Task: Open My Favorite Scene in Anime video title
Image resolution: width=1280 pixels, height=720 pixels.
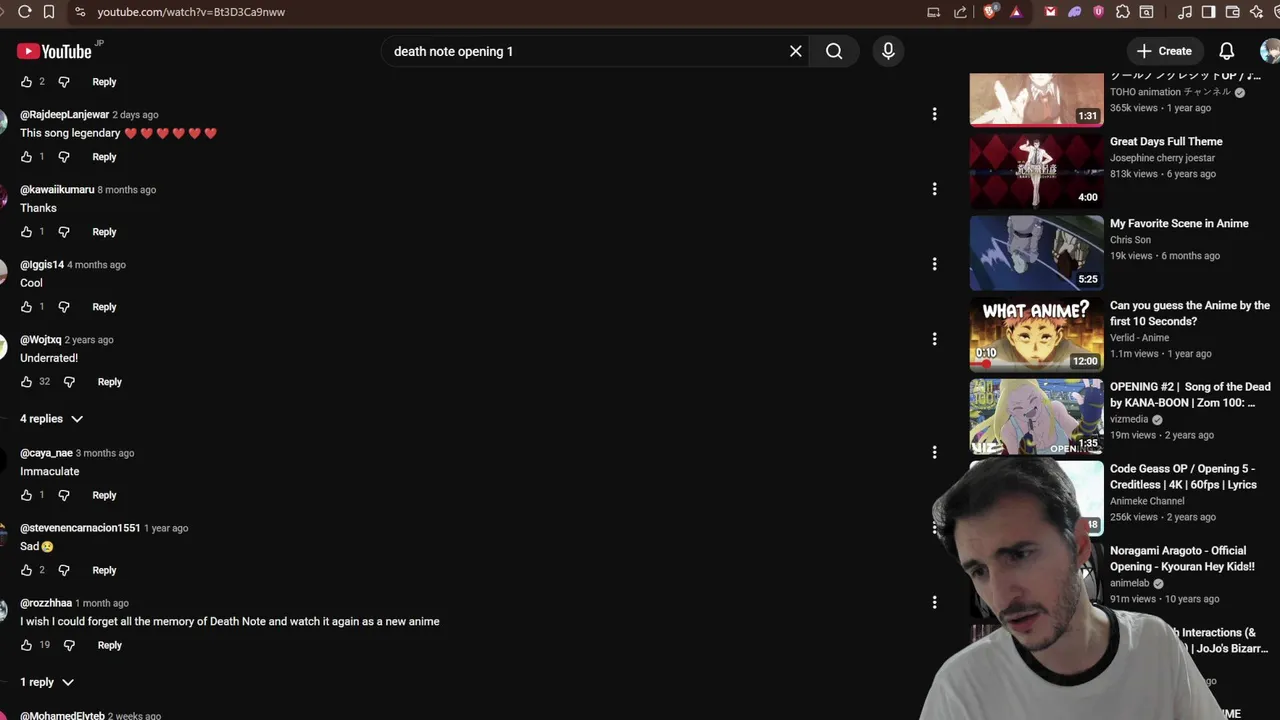Action: pyautogui.click(x=1179, y=224)
